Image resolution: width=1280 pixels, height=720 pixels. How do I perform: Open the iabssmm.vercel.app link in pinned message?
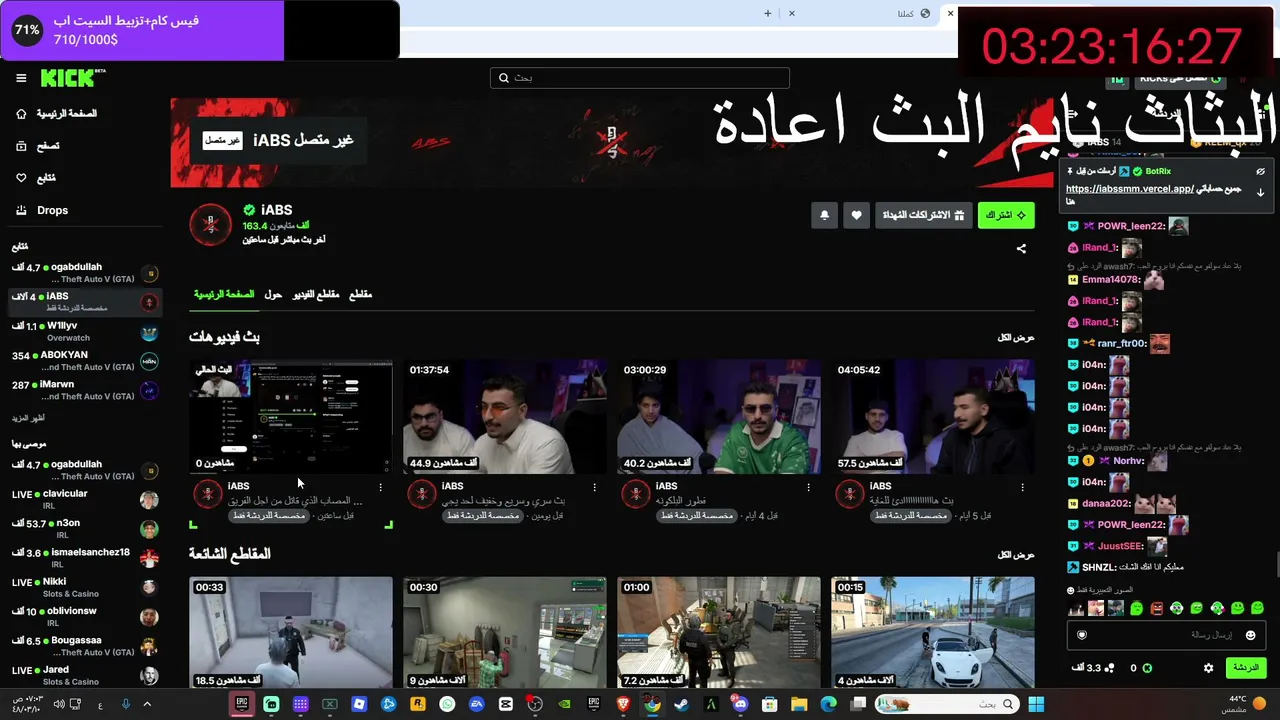coord(1130,189)
